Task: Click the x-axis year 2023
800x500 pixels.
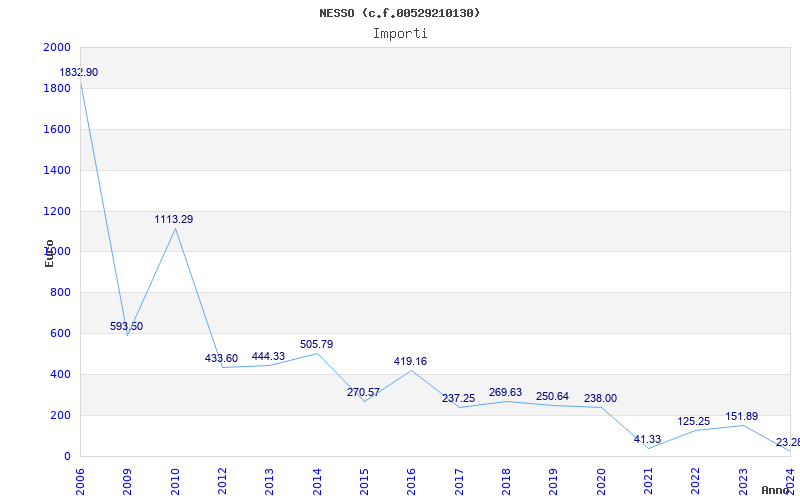Action: pos(743,482)
